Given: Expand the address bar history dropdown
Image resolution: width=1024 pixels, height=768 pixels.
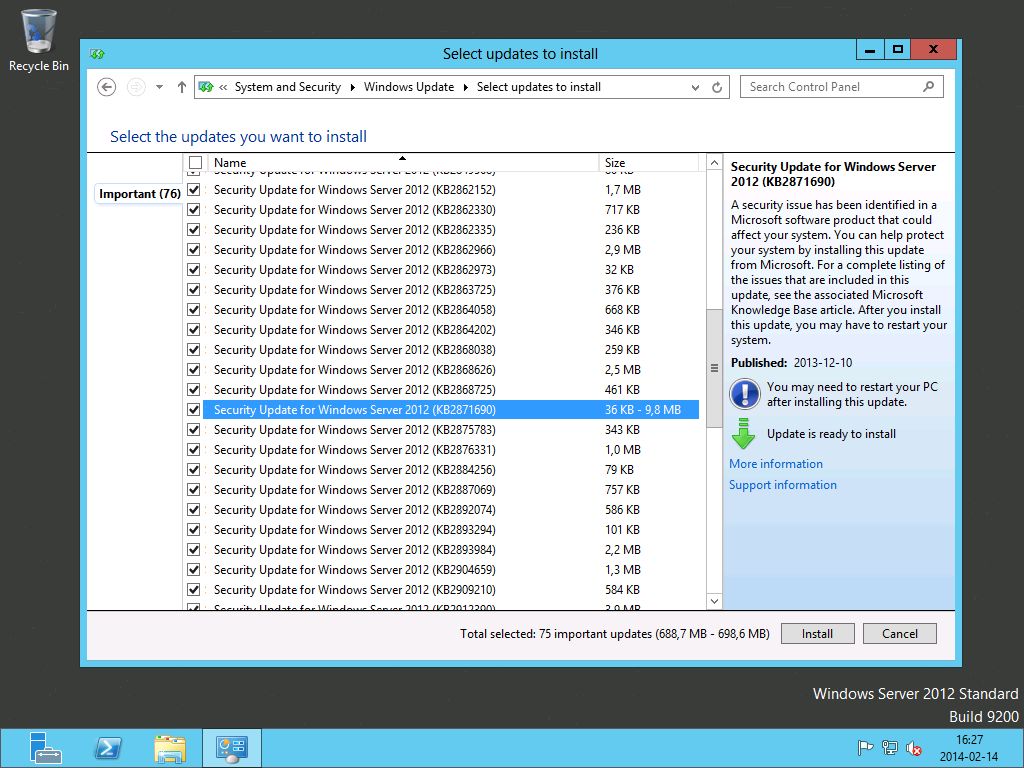Looking at the screenshot, I should click(x=695, y=88).
